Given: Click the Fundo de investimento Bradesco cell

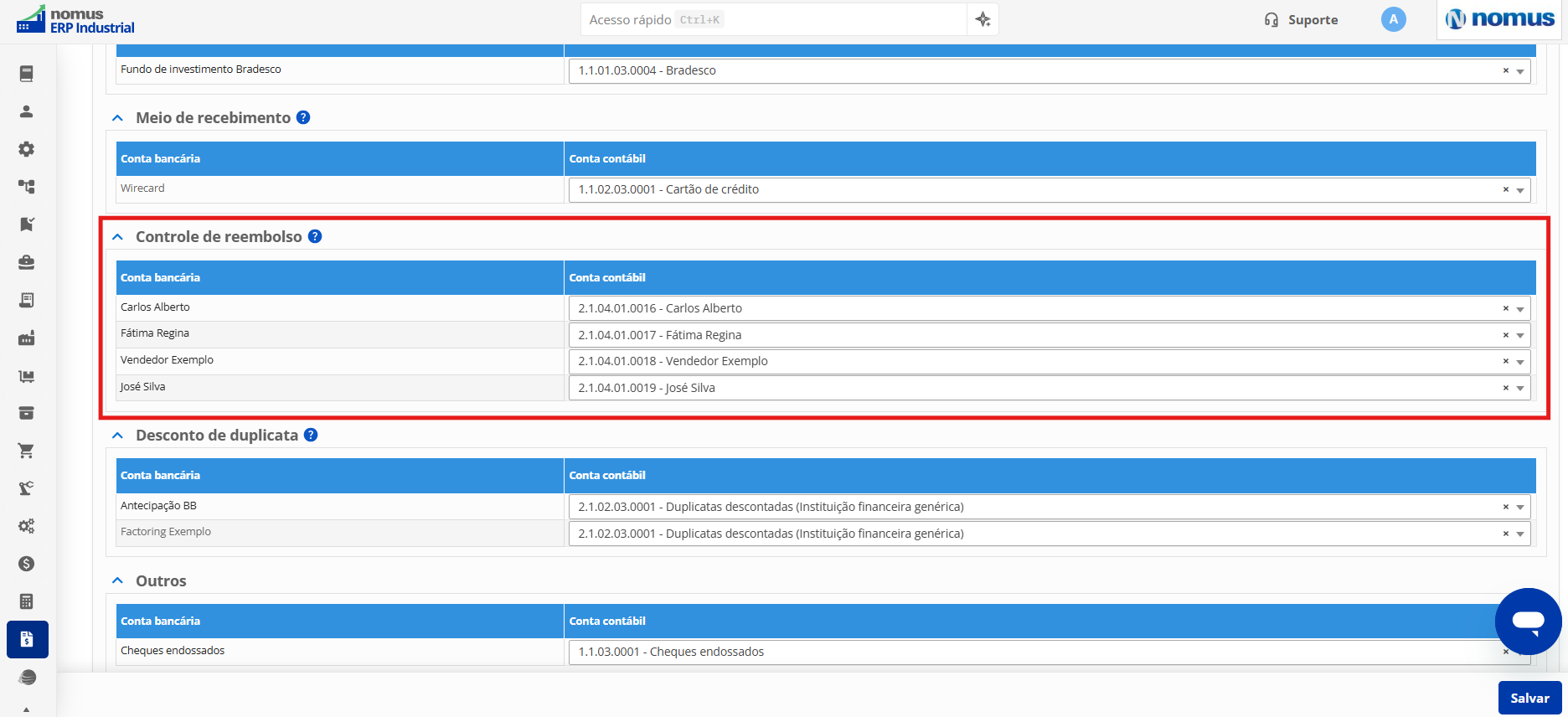Looking at the screenshot, I should coord(340,70).
